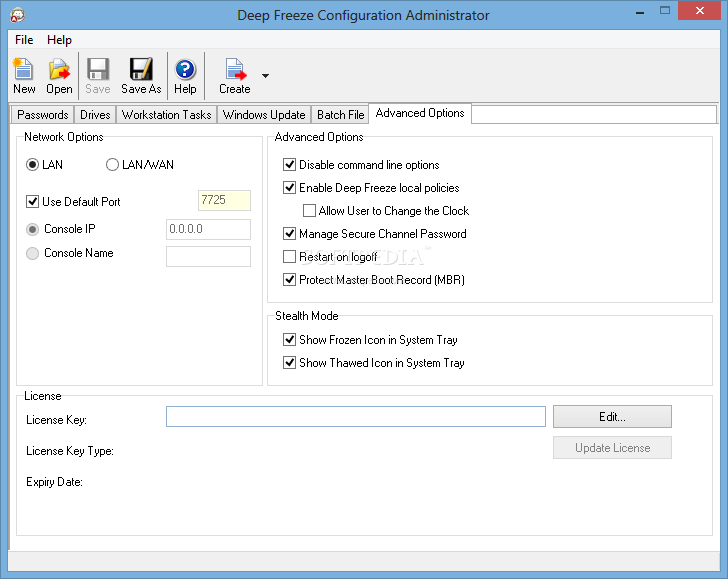Click the Create toolbar icon

(235, 76)
